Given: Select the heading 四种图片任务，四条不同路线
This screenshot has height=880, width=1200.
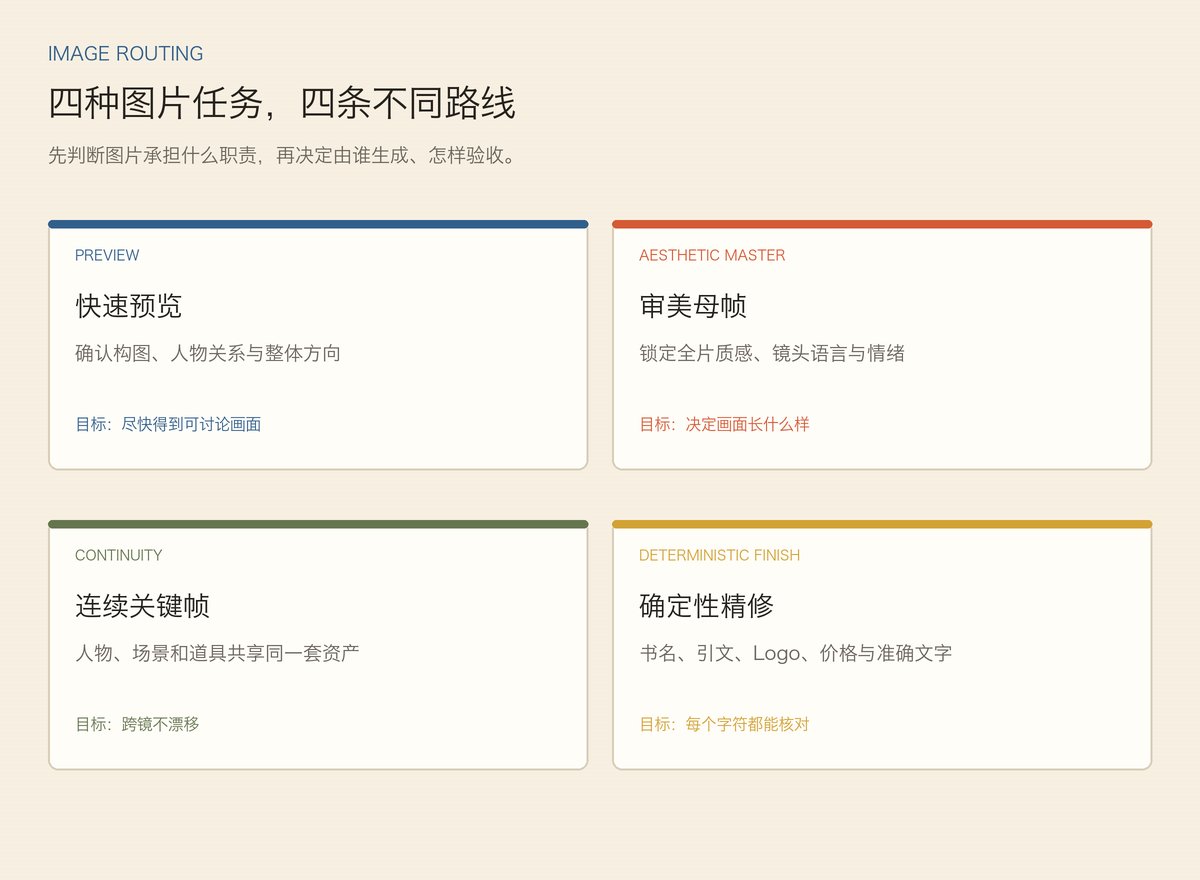Looking at the screenshot, I should (x=282, y=104).
